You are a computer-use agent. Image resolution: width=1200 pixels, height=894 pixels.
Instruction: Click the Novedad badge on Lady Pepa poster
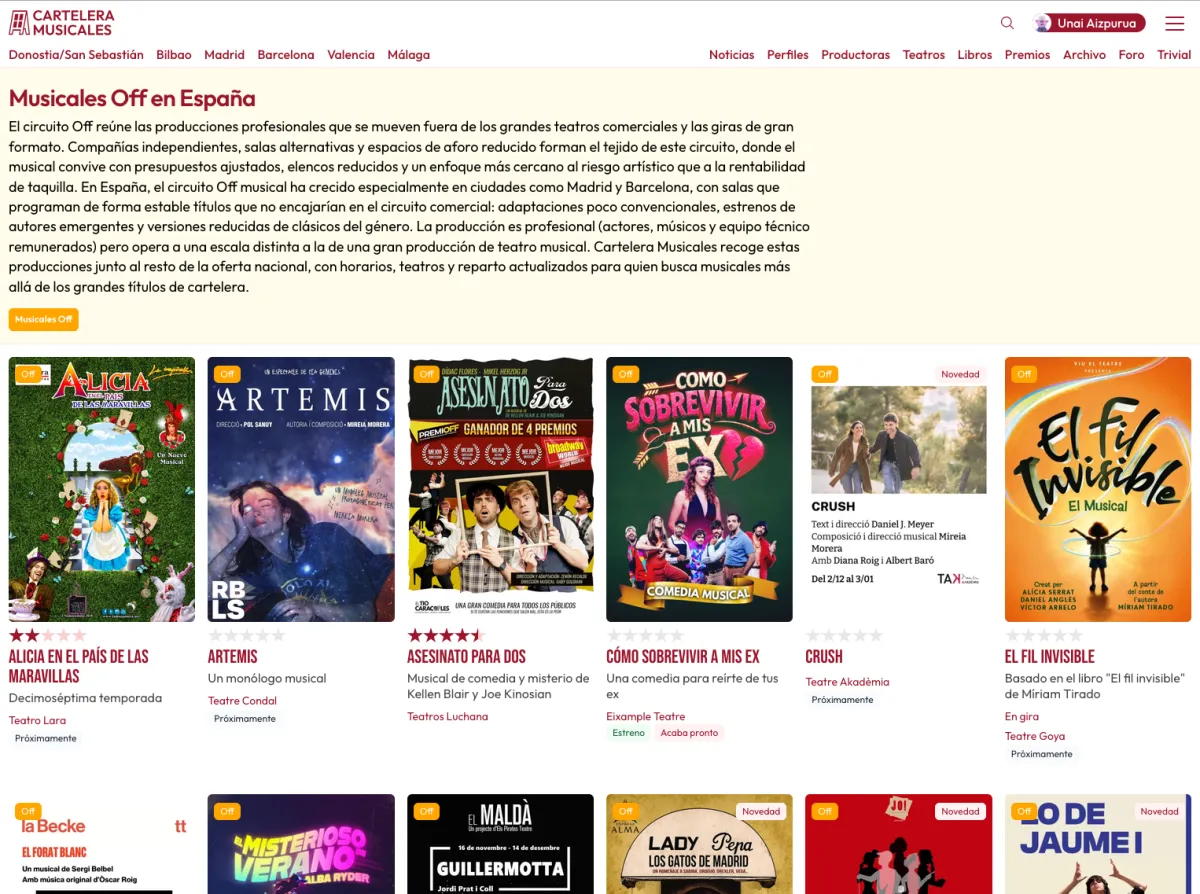point(761,811)
